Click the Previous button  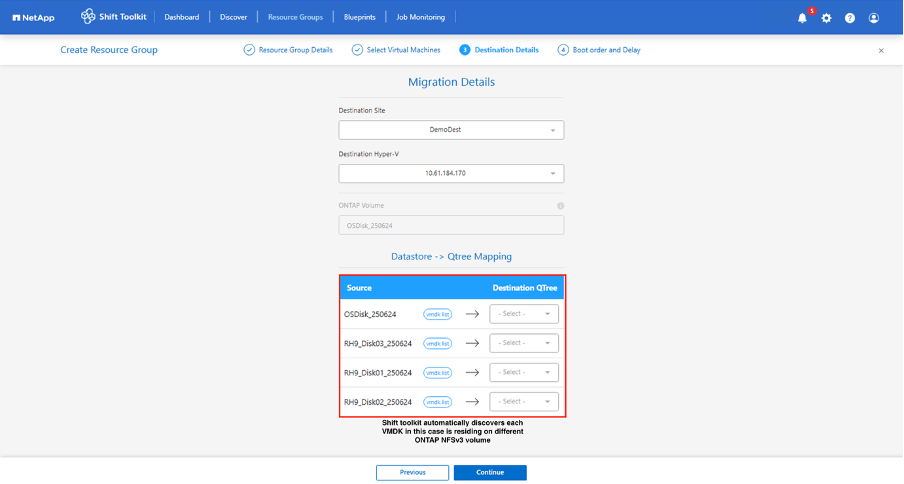(412, 472)
